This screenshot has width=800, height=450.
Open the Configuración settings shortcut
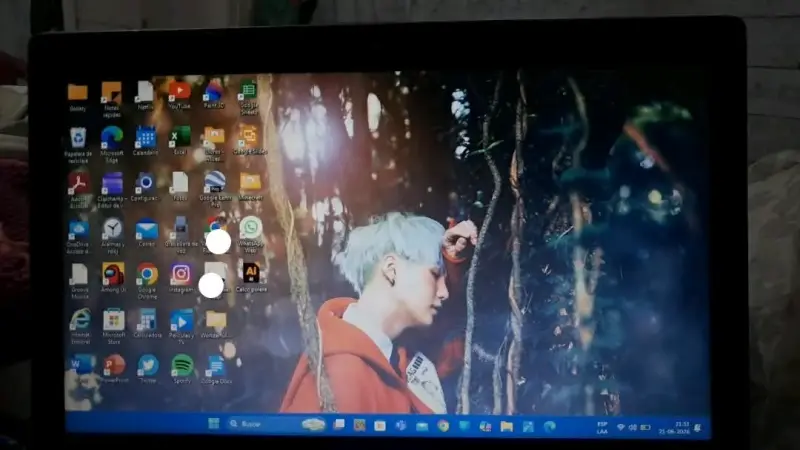[x=145, y=187]
